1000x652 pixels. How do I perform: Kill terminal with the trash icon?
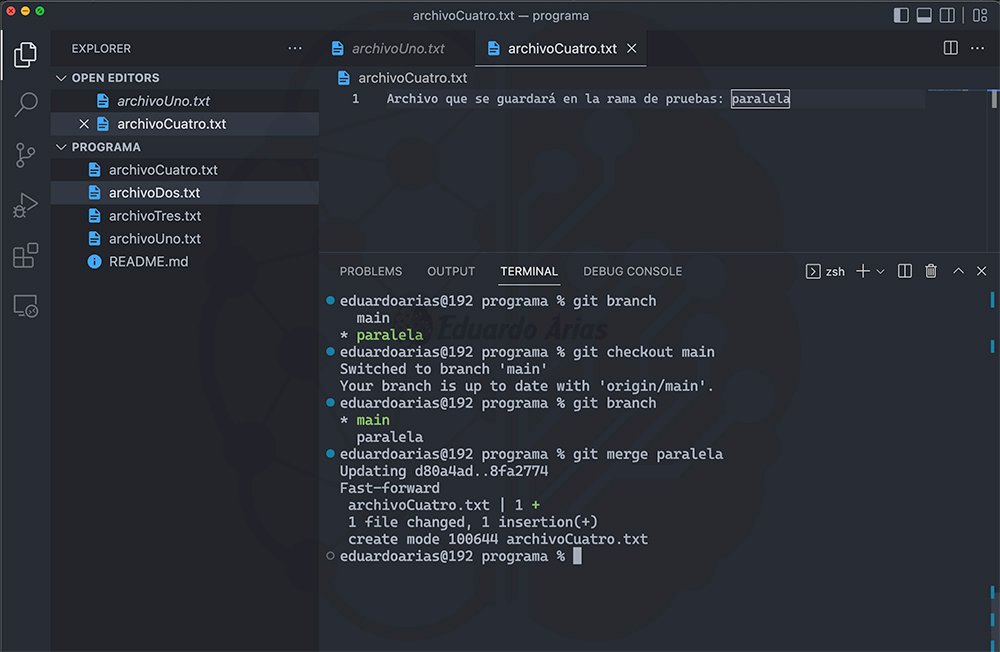(931, 271)
